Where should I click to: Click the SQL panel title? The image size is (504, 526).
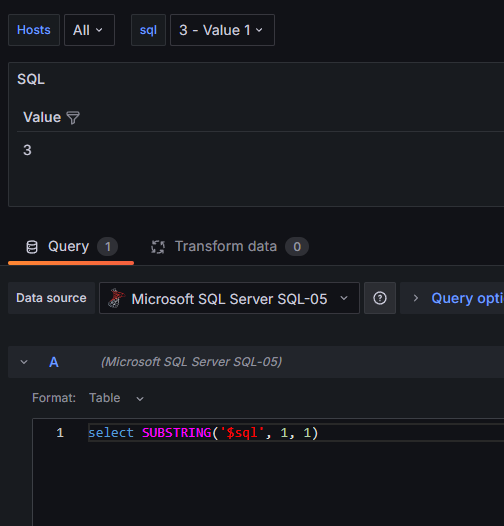[x=31, y=80]
